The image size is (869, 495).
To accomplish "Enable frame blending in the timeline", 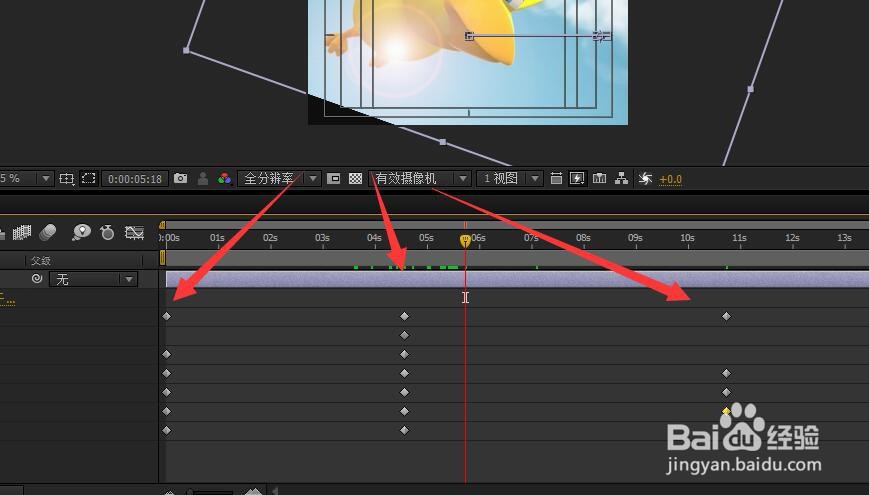I will pyautogui.click(x=22, y=232).
